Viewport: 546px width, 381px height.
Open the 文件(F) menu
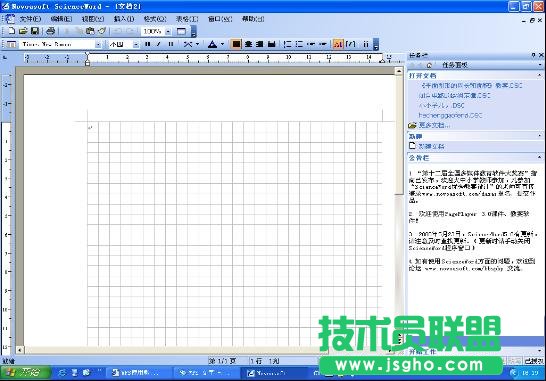click(x=30, y=19)
